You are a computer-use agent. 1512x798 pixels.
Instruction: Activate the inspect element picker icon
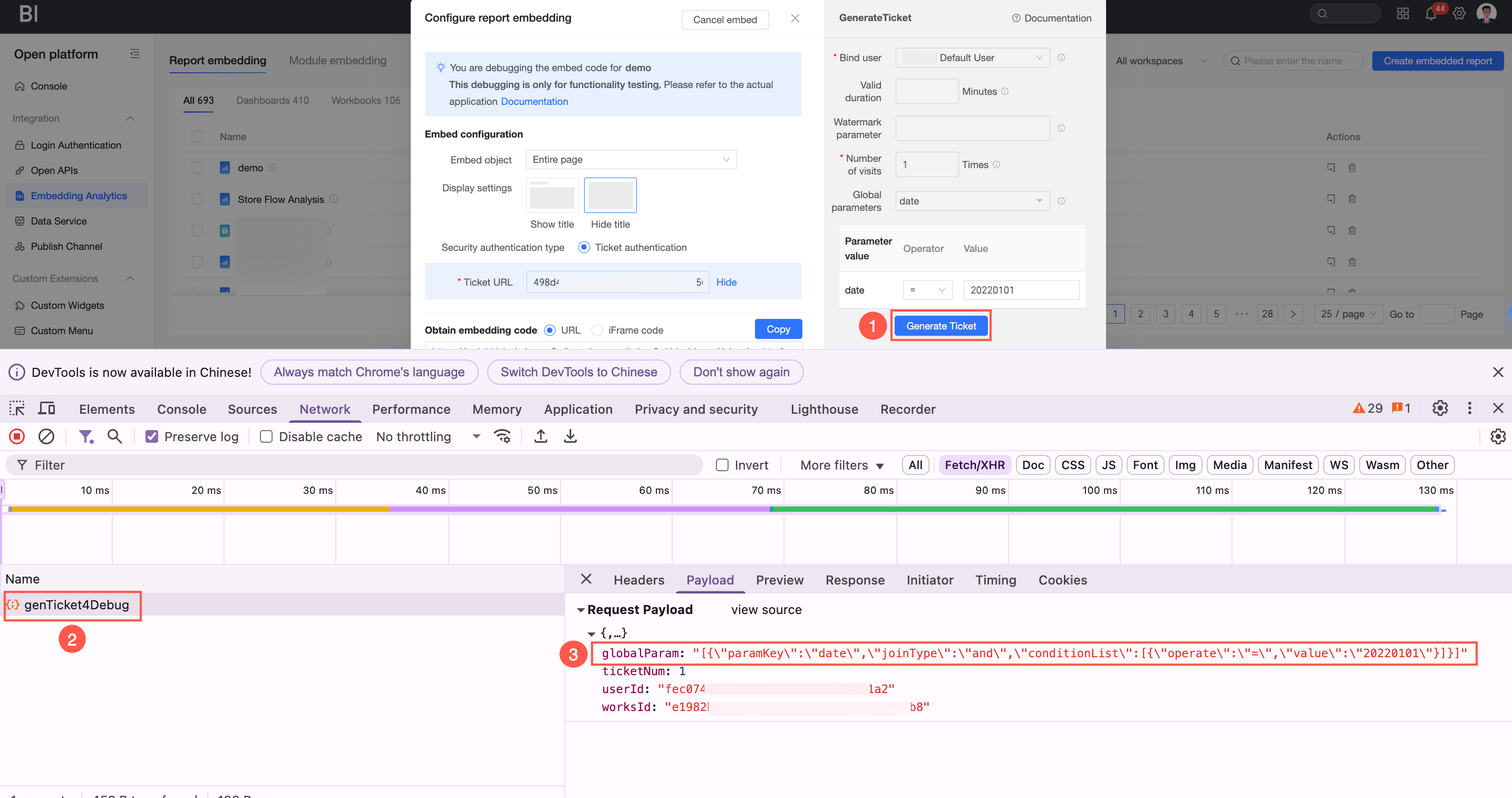tap(17, 409)
